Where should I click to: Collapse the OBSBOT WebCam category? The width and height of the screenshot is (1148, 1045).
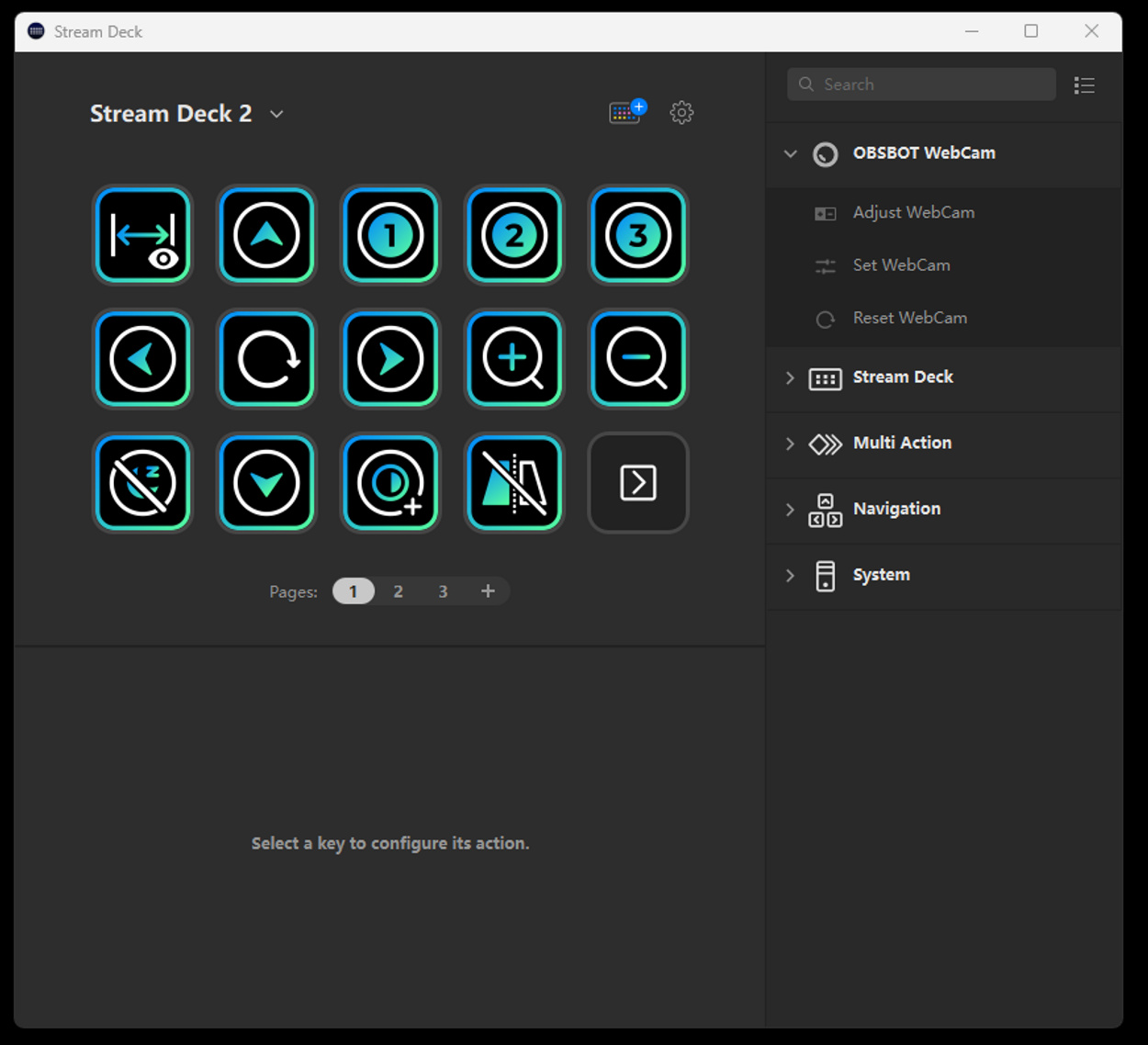point(791,153)
